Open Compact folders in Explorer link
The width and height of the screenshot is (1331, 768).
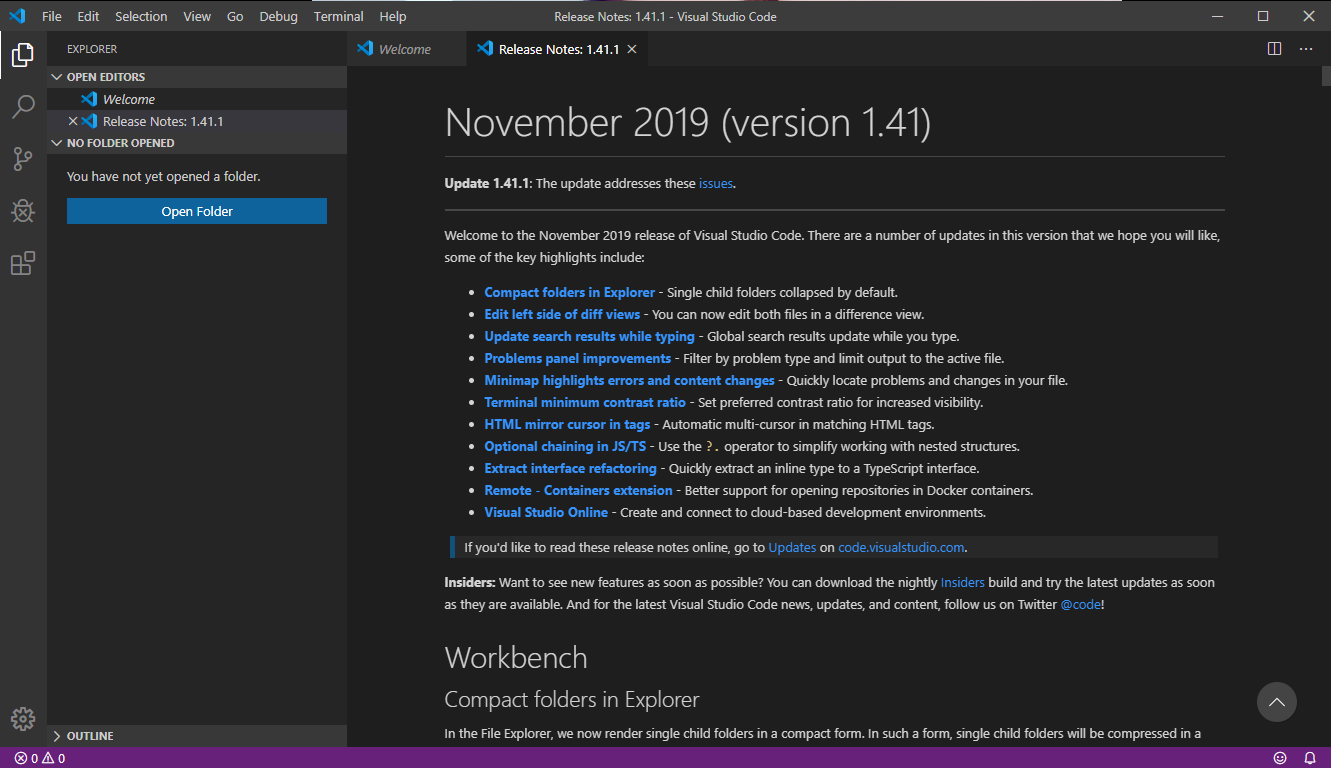tap(569, 292)
